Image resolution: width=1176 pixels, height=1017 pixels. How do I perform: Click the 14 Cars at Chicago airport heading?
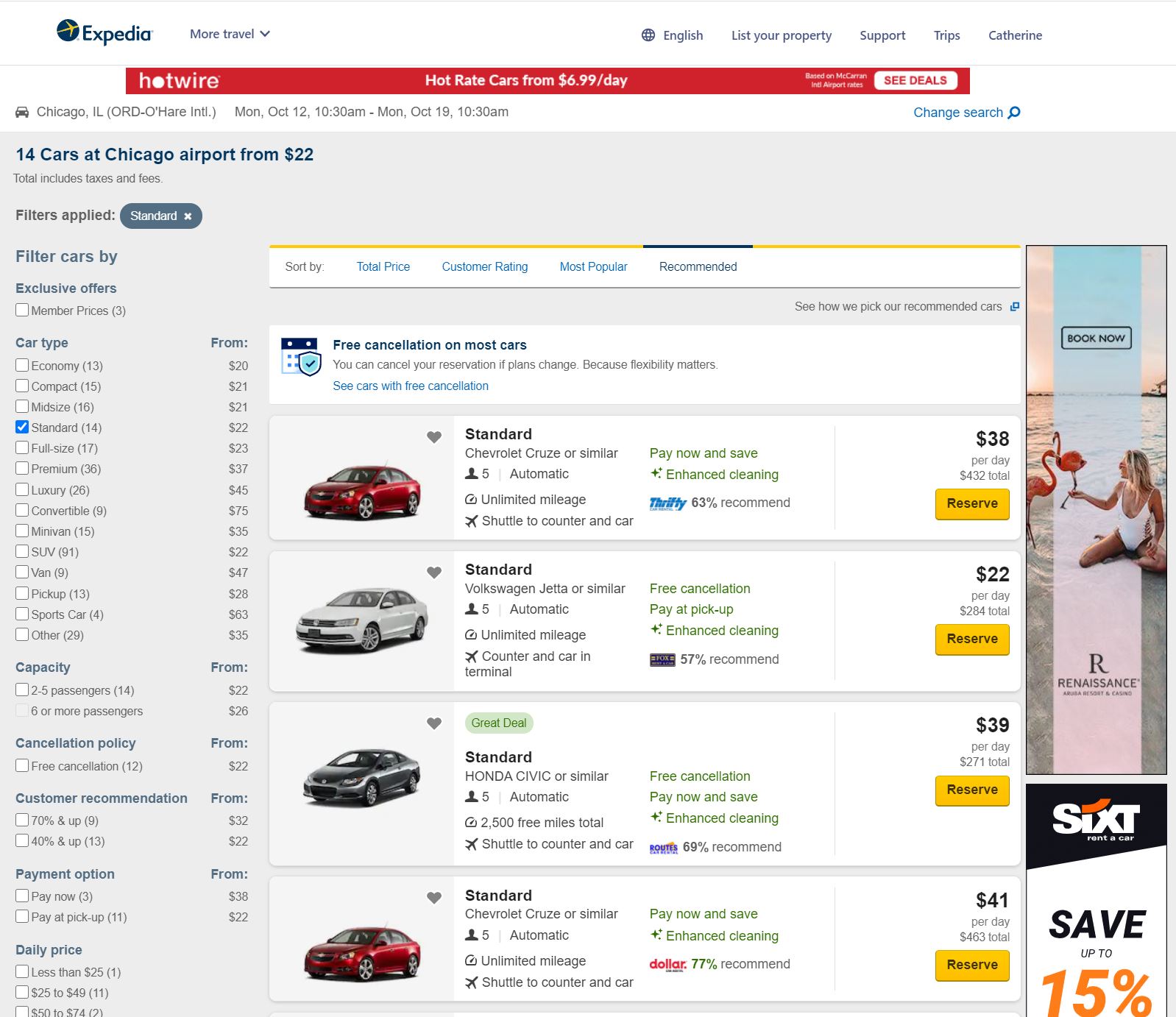click(165, 155)
